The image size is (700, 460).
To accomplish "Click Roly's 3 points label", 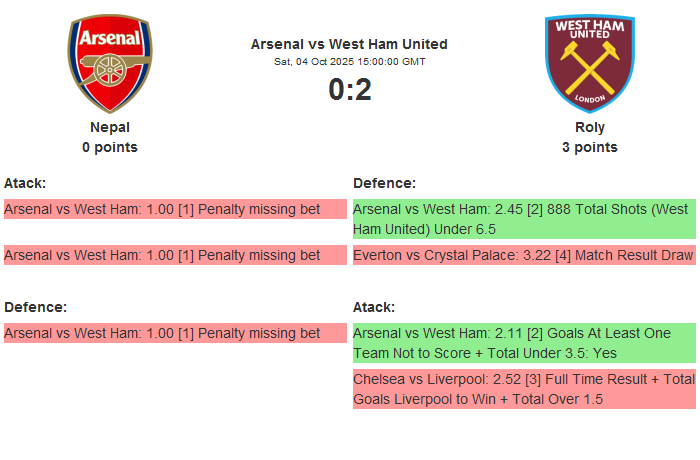I will 589,147.
